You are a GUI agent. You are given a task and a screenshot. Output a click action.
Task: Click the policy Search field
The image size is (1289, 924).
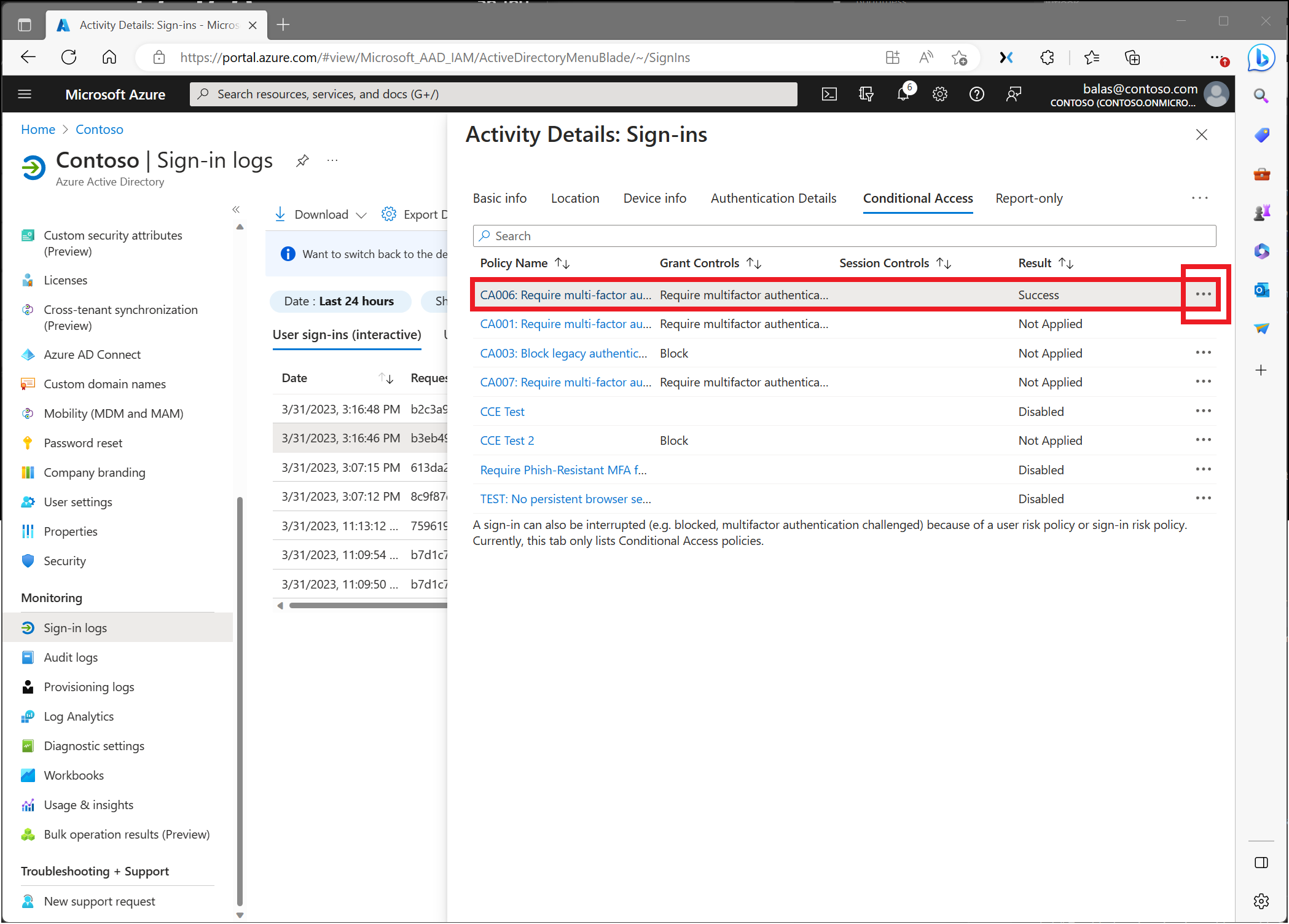pyautogui.click(x=844, y=236)
